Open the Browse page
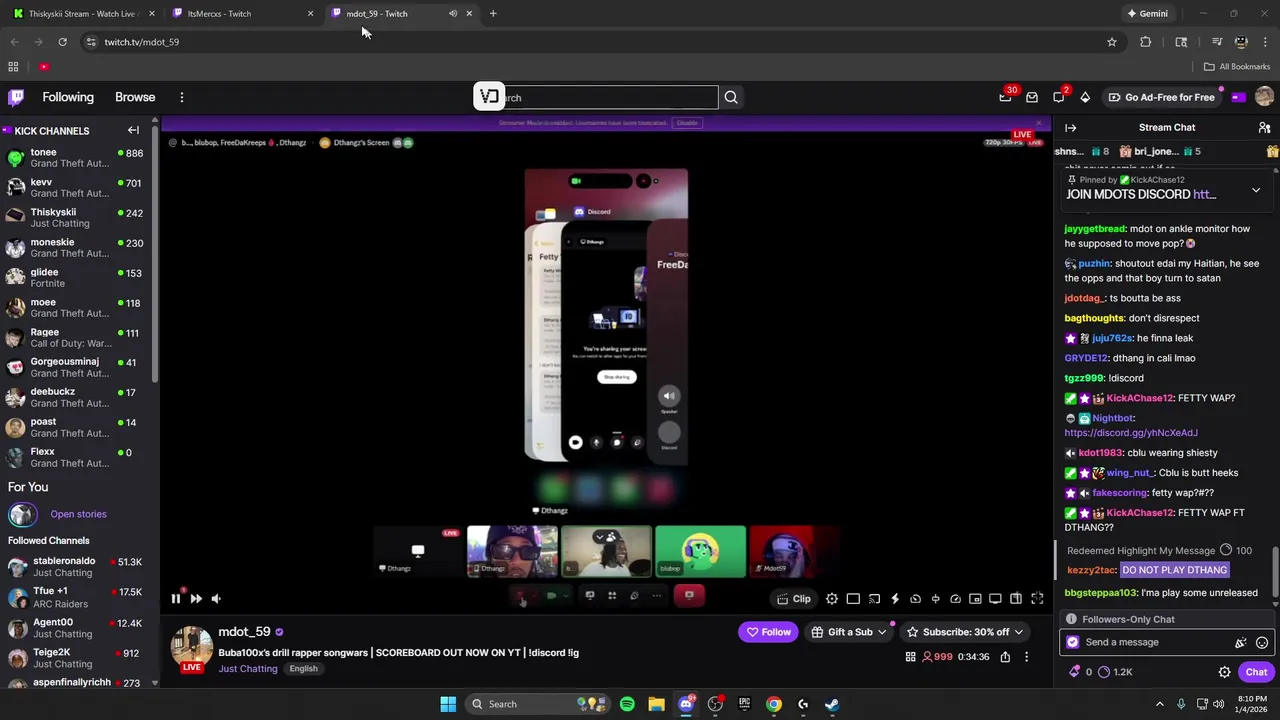The height and width of the screenshot is (720, 1280). point(135,97)
